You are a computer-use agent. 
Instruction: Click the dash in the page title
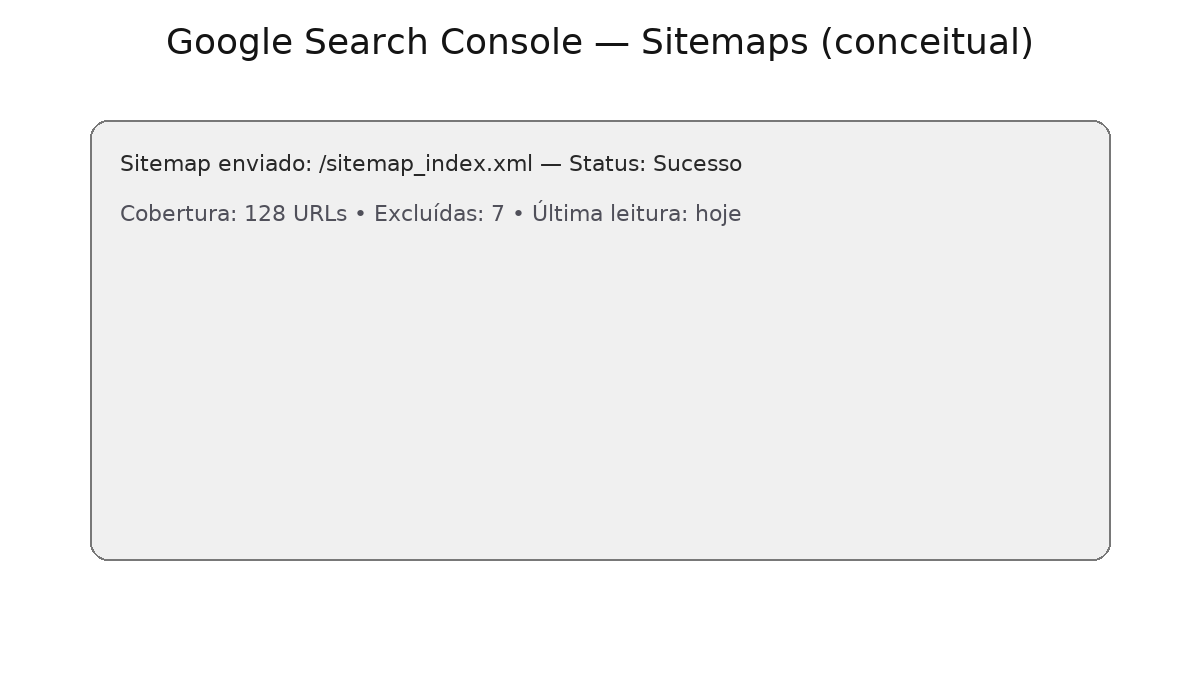(611, 43)
